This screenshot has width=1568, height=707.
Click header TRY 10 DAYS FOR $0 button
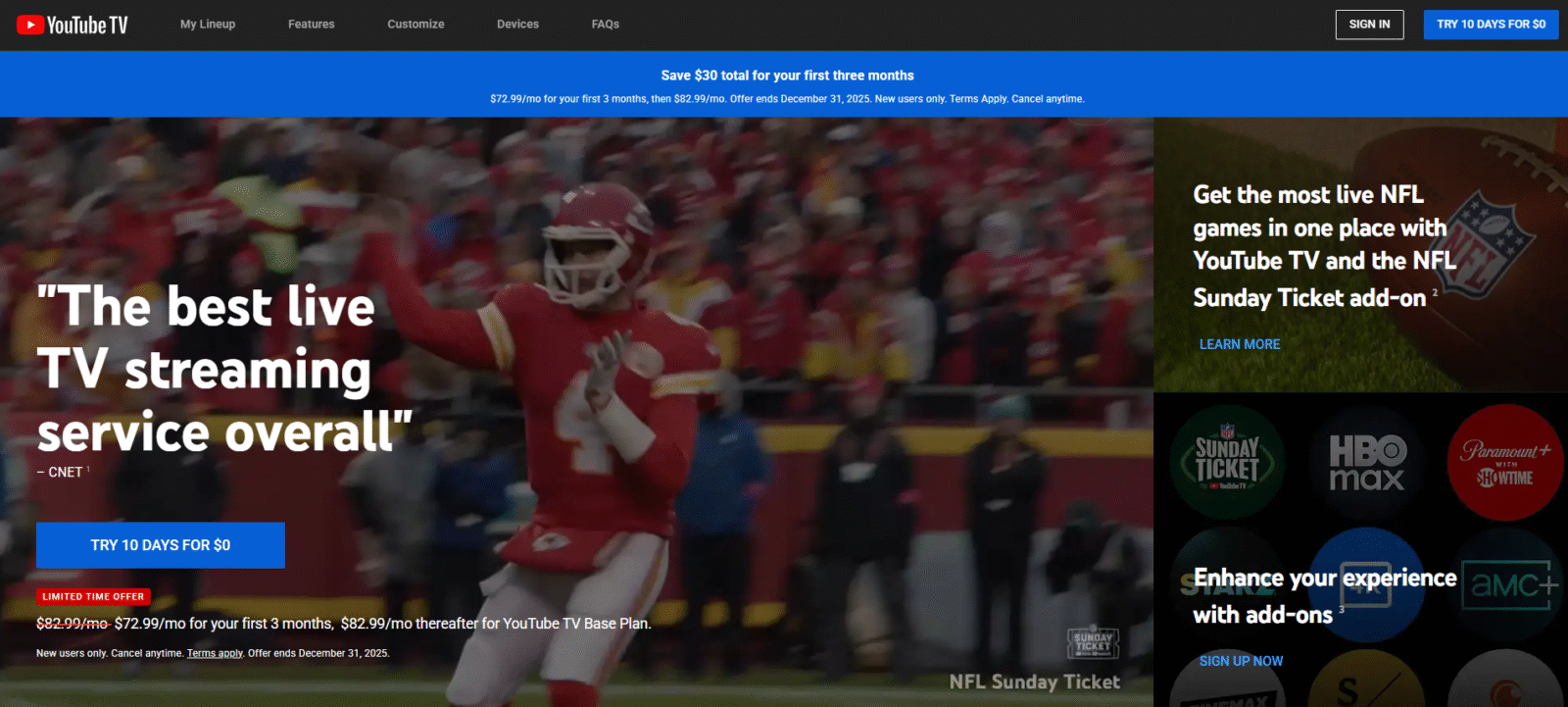point(1491,25)
